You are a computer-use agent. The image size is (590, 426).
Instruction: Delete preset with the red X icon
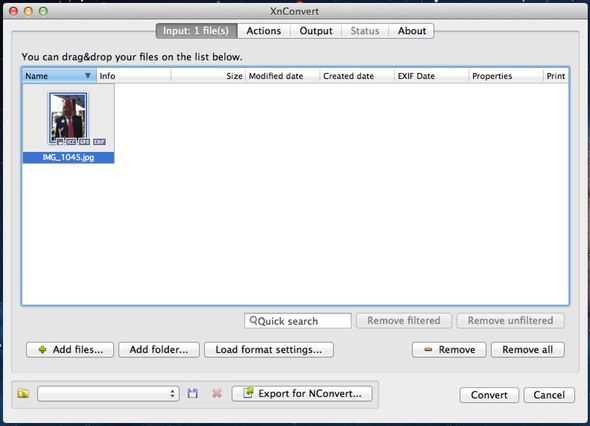(217, 394)
